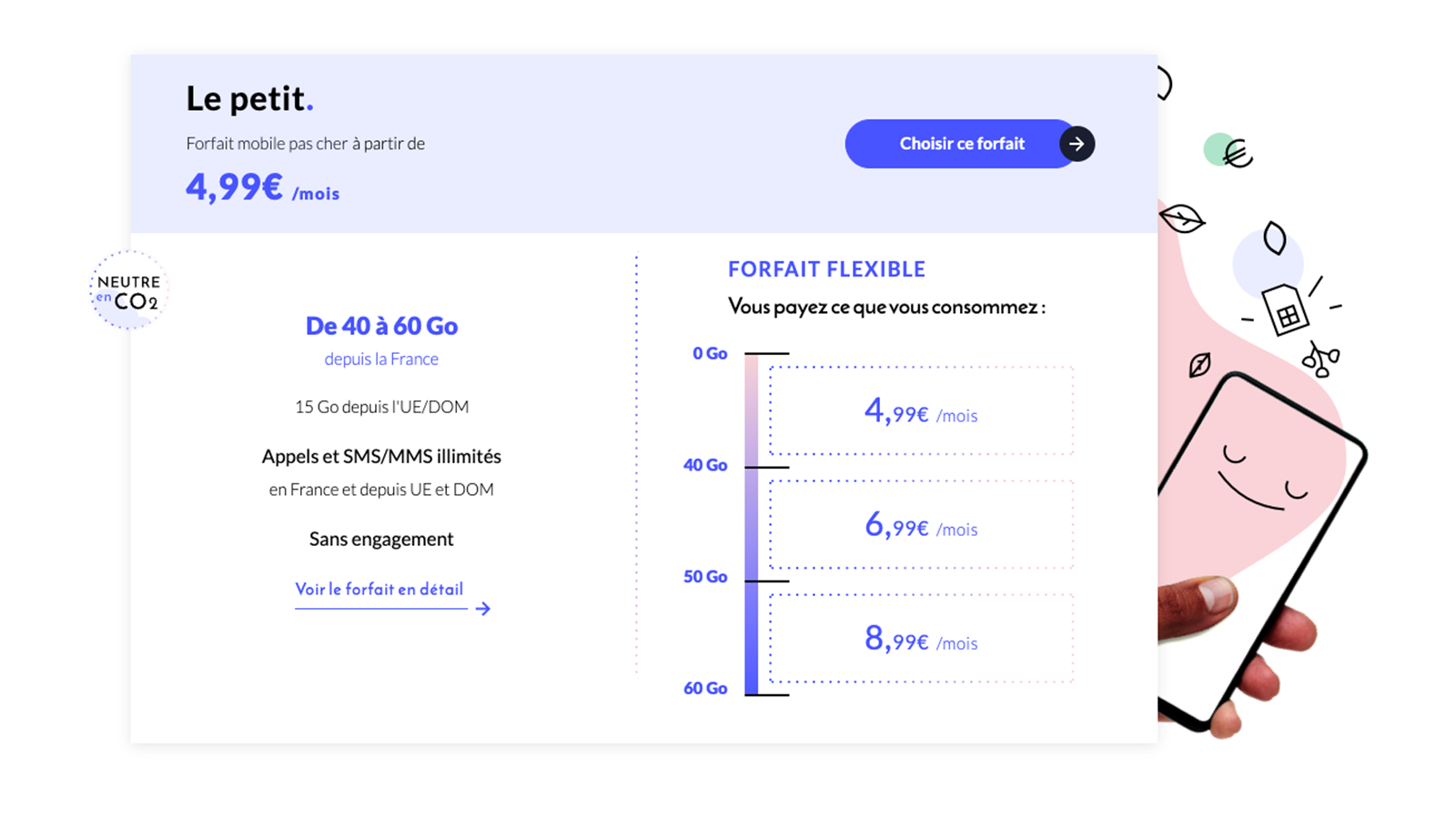Expand the Forfait Flexible section
The image size is (1456, 819).
click(x=826, y=268)
